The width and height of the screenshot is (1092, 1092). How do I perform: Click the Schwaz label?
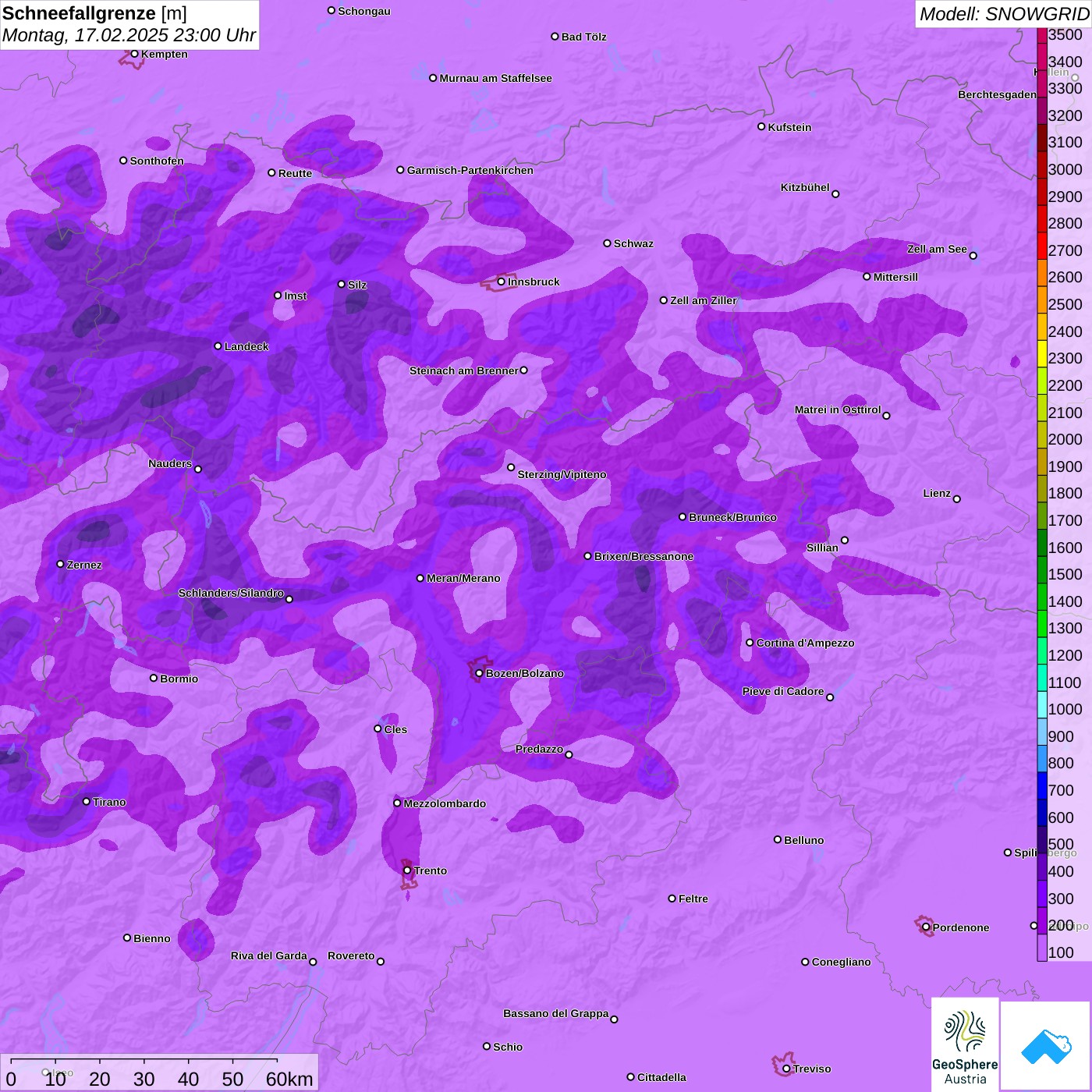[633, 243]
